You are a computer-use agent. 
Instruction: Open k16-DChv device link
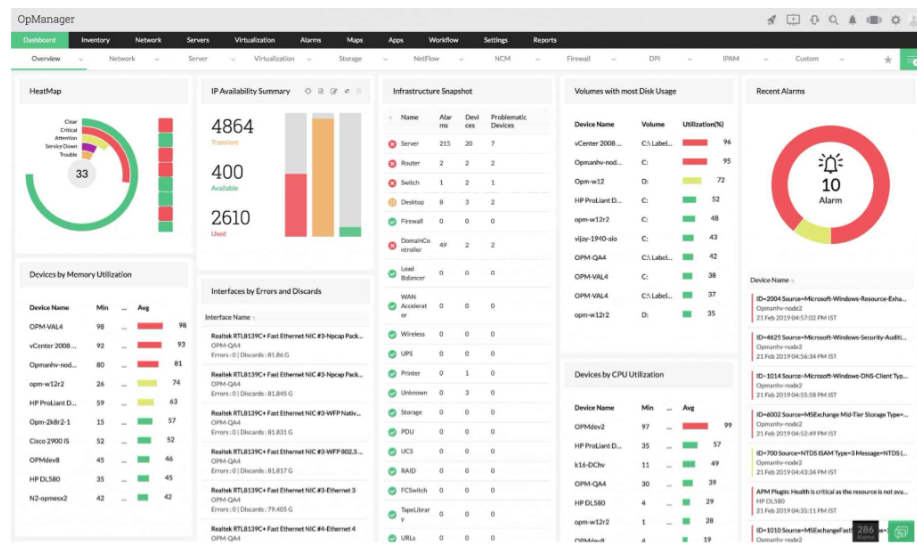590,465
